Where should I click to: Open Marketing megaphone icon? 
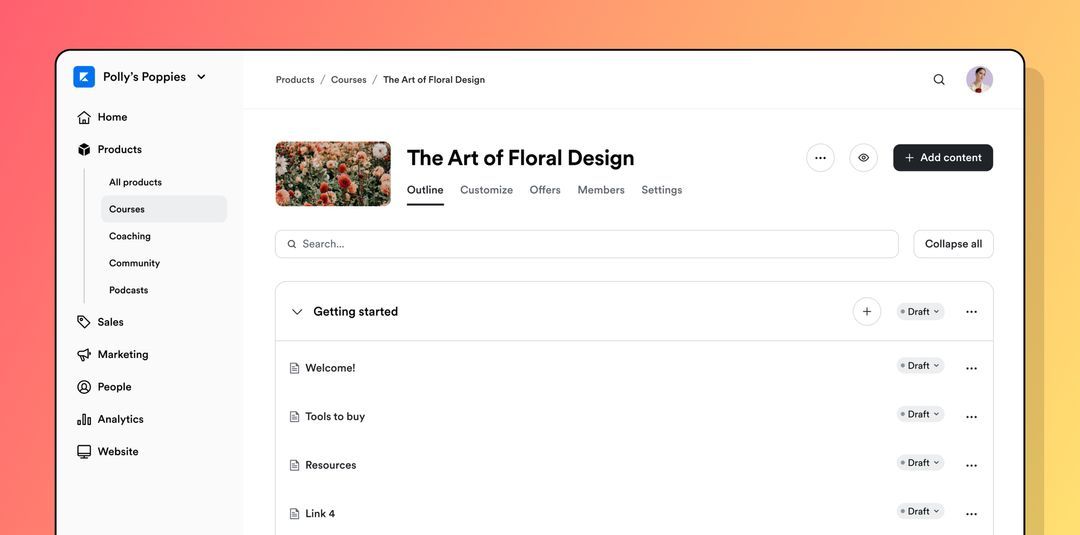(84, 355)
